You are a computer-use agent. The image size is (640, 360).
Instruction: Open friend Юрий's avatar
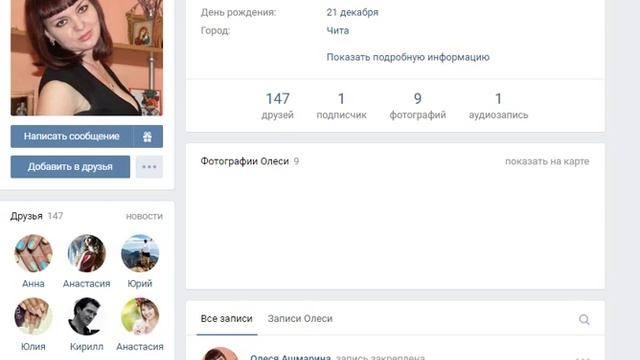point(140,253)
